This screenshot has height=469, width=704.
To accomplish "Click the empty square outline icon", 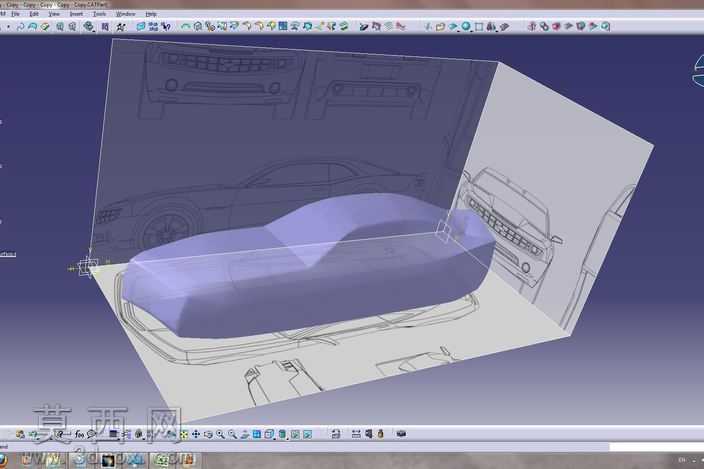I will coord(479,27).
